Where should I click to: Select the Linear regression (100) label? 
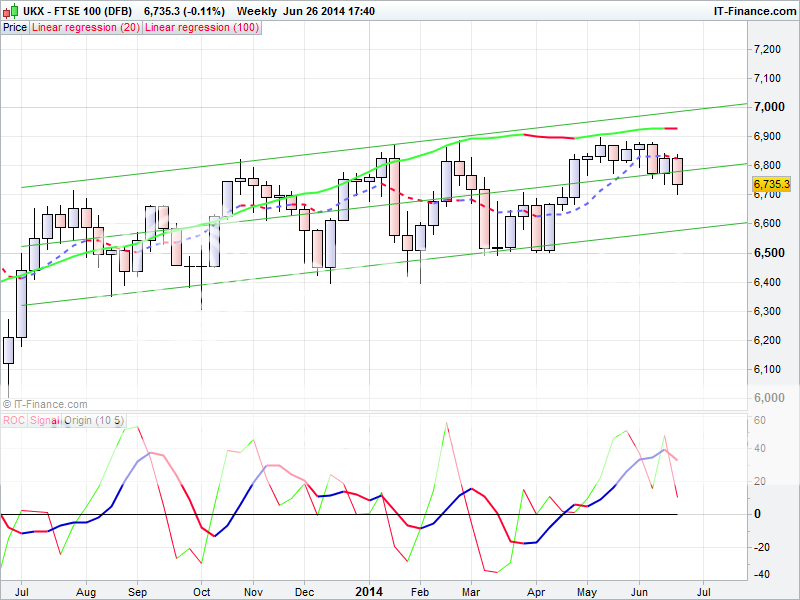point(202,28)
